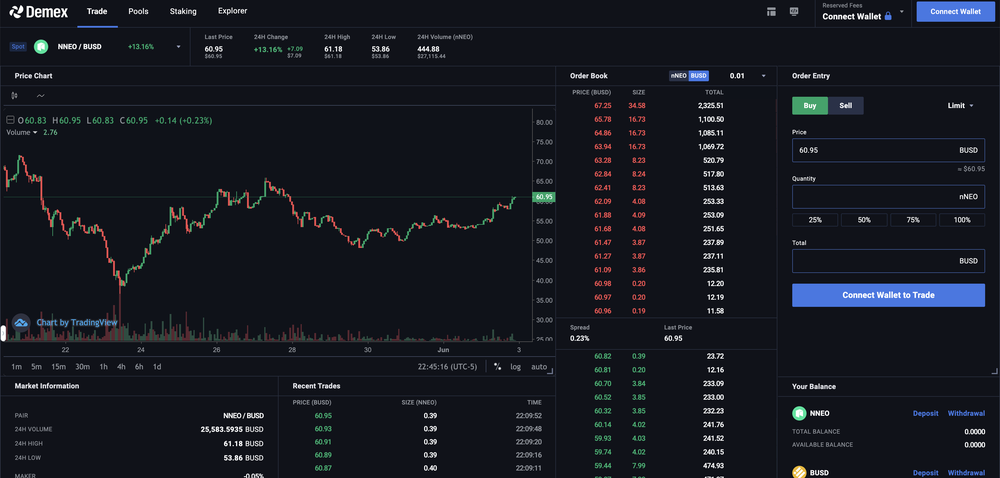Select the 59.44 bid row in order book
Viewport: 1000px width, 478px height.
click(666, 466)
